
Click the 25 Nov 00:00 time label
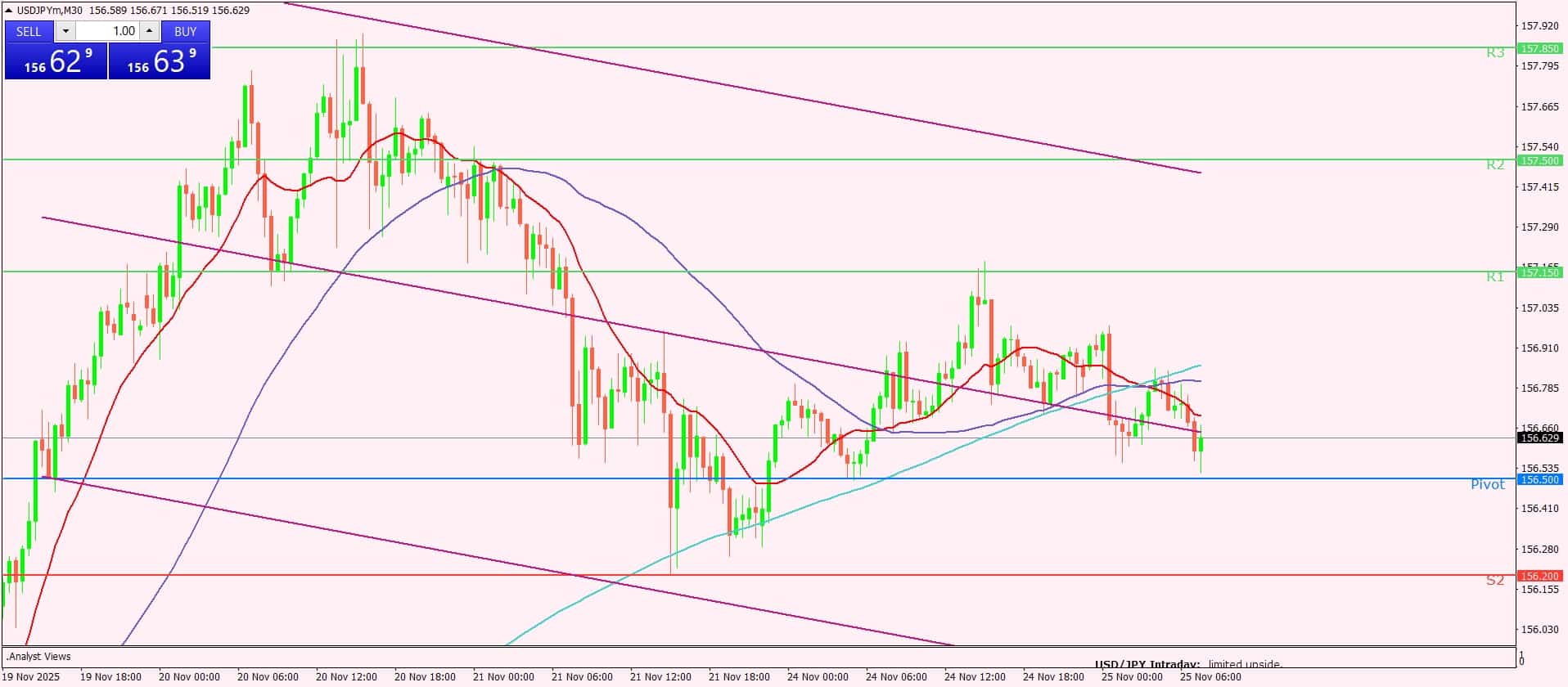point(1132,677)
